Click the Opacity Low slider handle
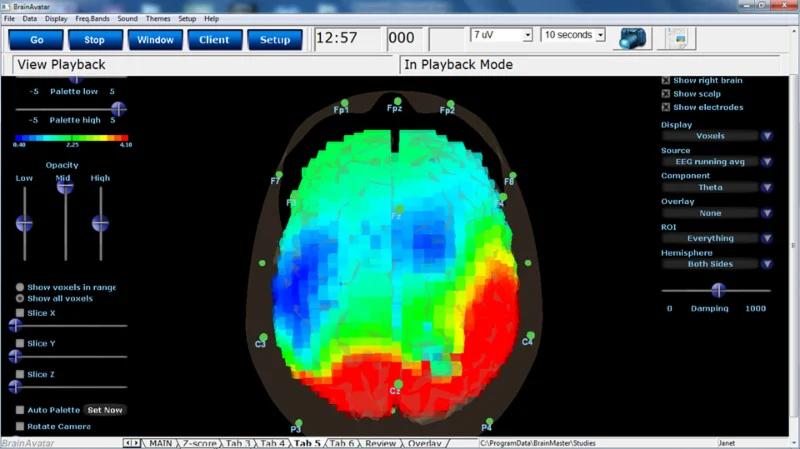The image size is (800, 449). [24, 223]
